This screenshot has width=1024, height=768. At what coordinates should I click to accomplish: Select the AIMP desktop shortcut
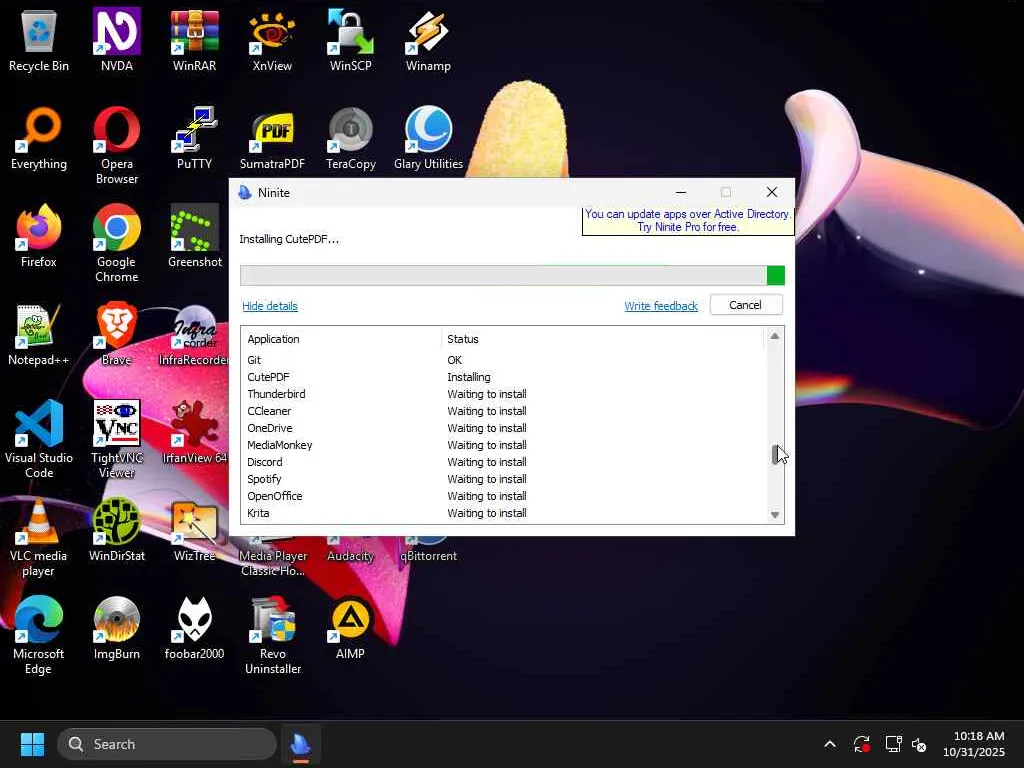pyautogui.click(x=350, y=628)
